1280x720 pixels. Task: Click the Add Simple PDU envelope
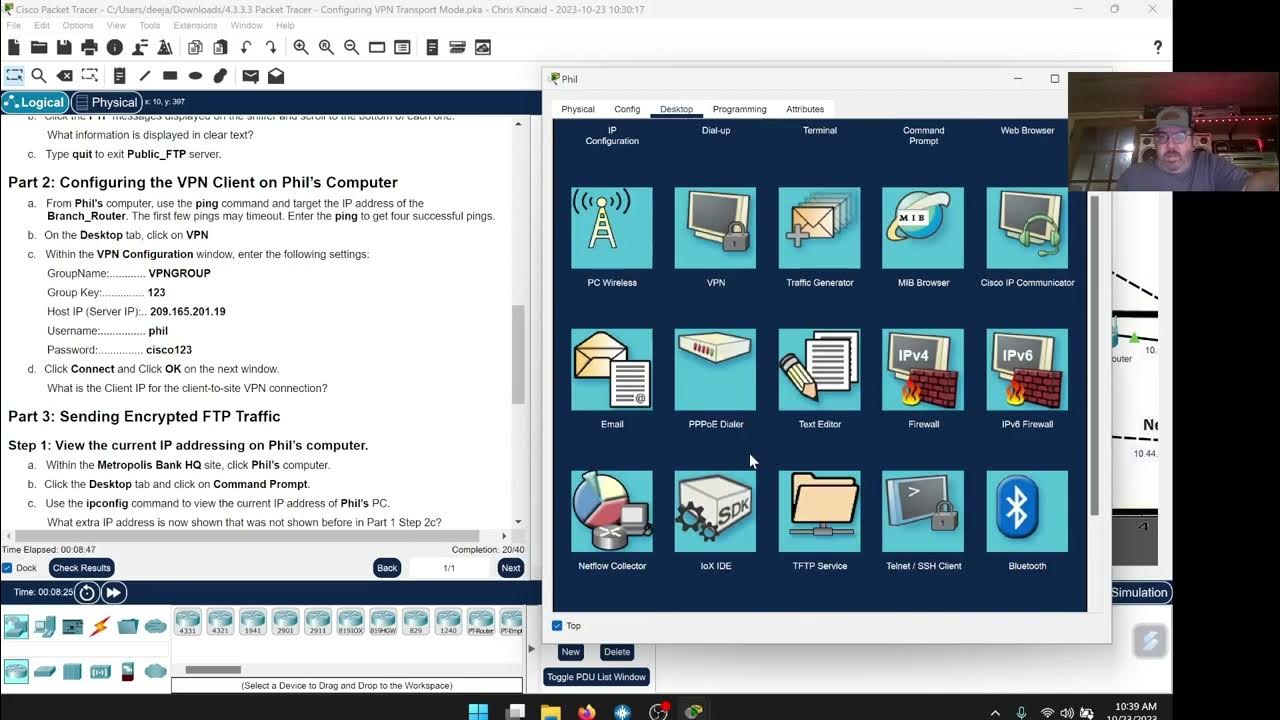pos(250,75)
